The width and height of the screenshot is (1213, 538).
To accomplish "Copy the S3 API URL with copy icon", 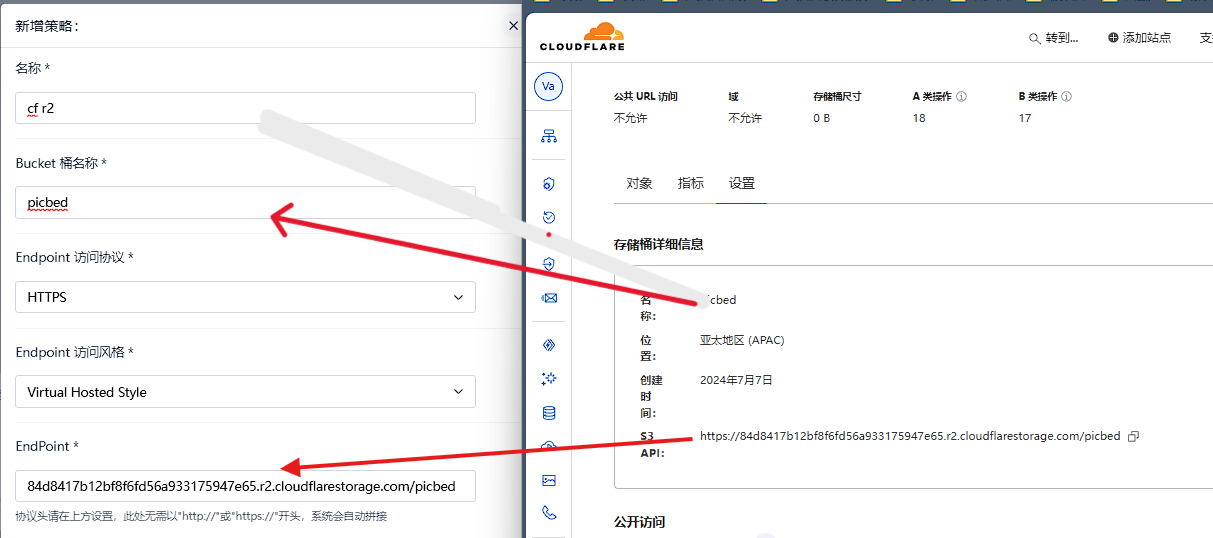I will tap(1133, 437).
